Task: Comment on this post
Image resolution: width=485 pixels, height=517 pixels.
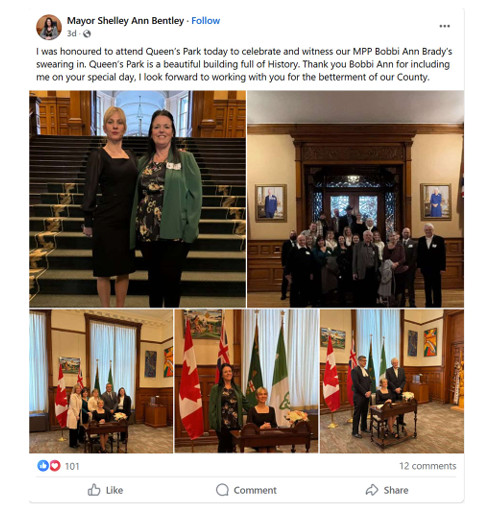Action: pos(246,490)
